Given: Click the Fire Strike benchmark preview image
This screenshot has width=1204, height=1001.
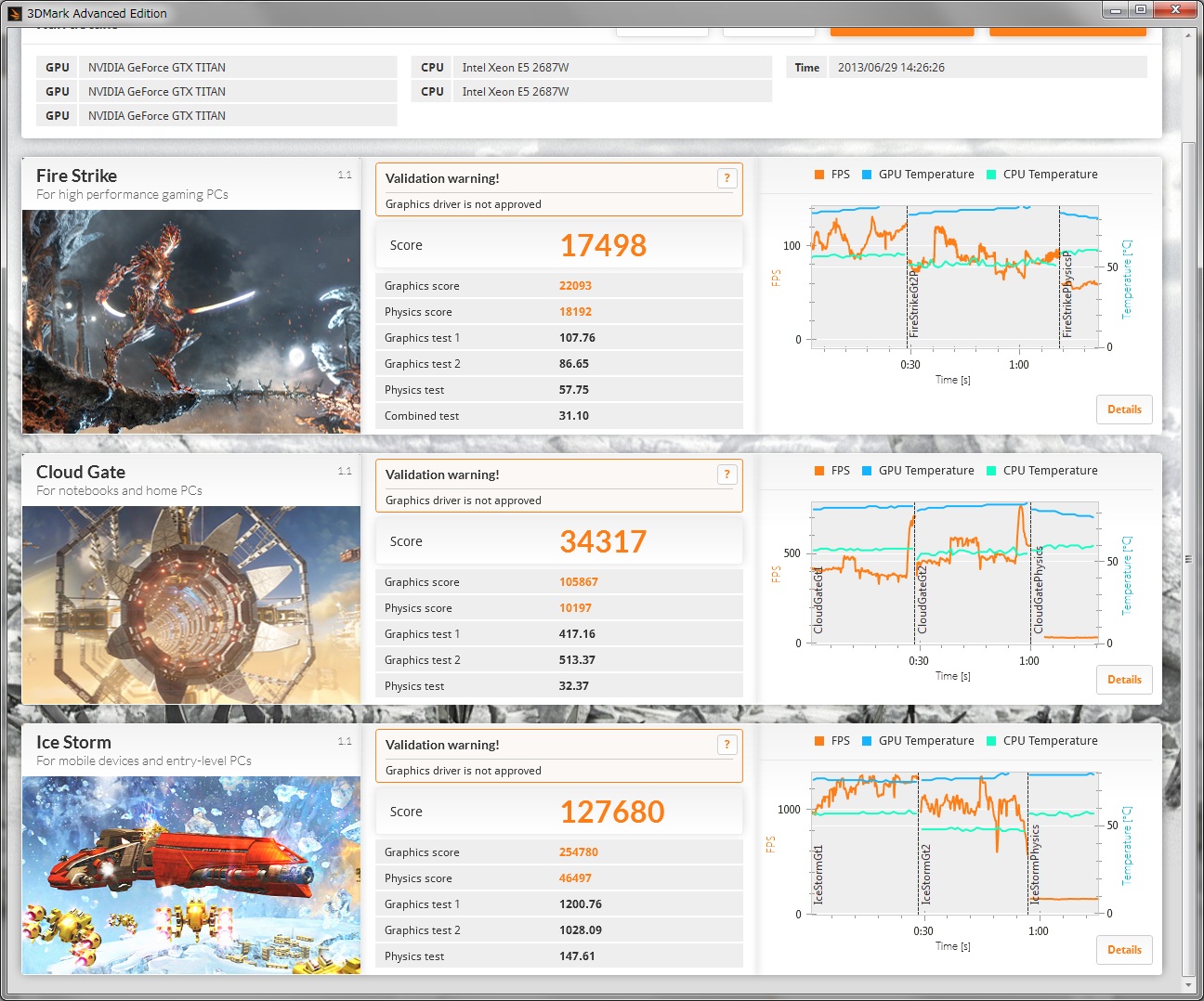Looking at the screenshot, I should point(191,321).
